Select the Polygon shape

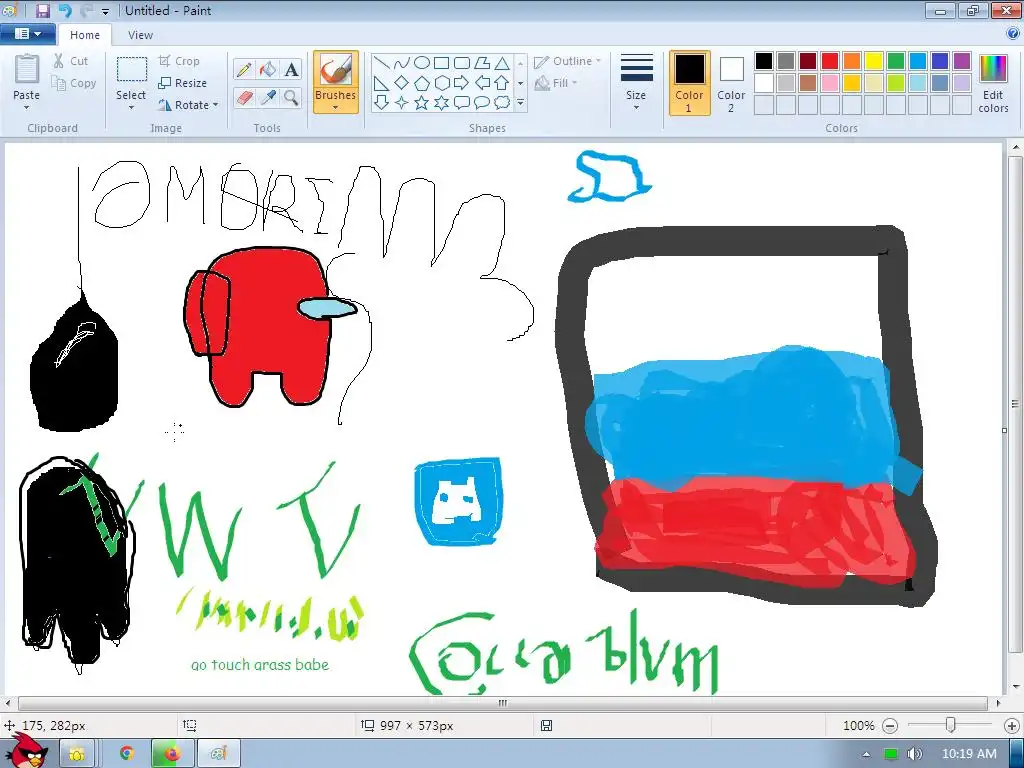[x=482, y=63]
